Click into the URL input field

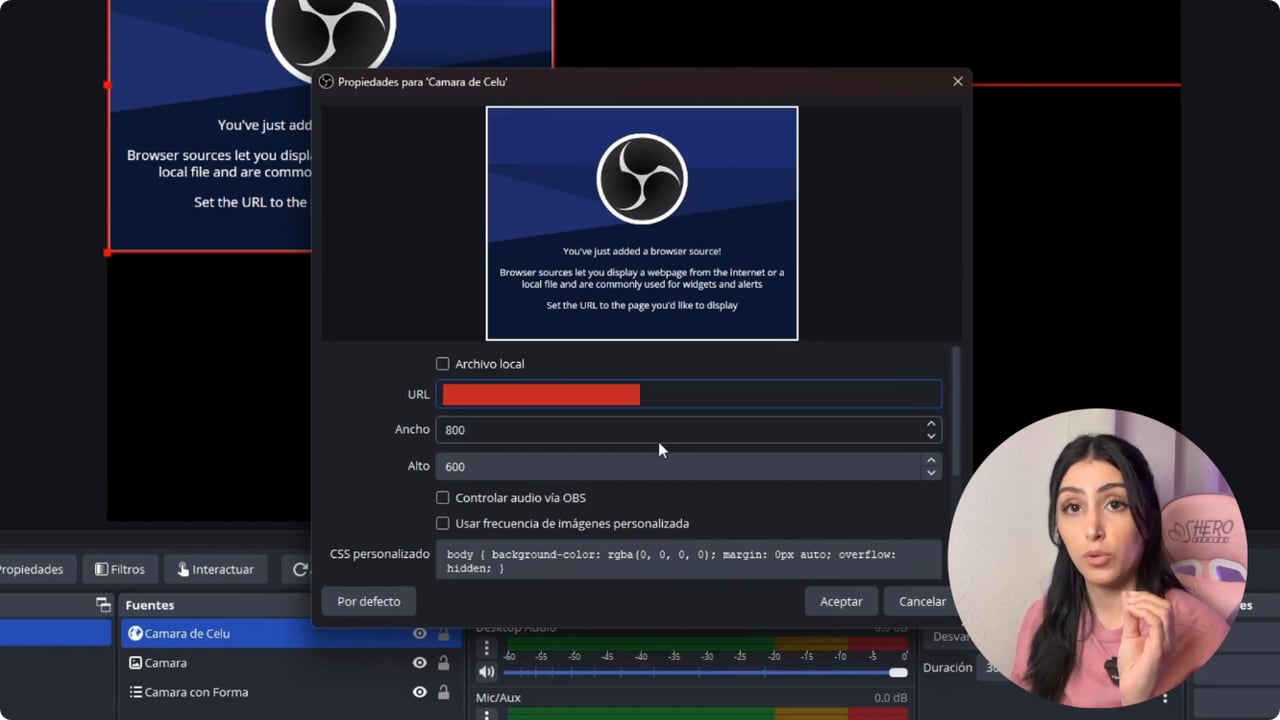(x=689, y=394)
